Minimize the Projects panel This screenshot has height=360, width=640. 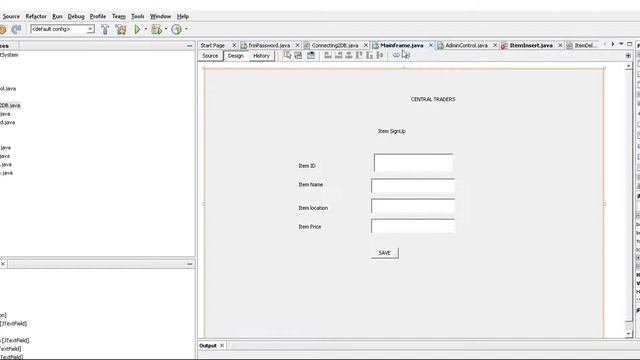[189, 46]
